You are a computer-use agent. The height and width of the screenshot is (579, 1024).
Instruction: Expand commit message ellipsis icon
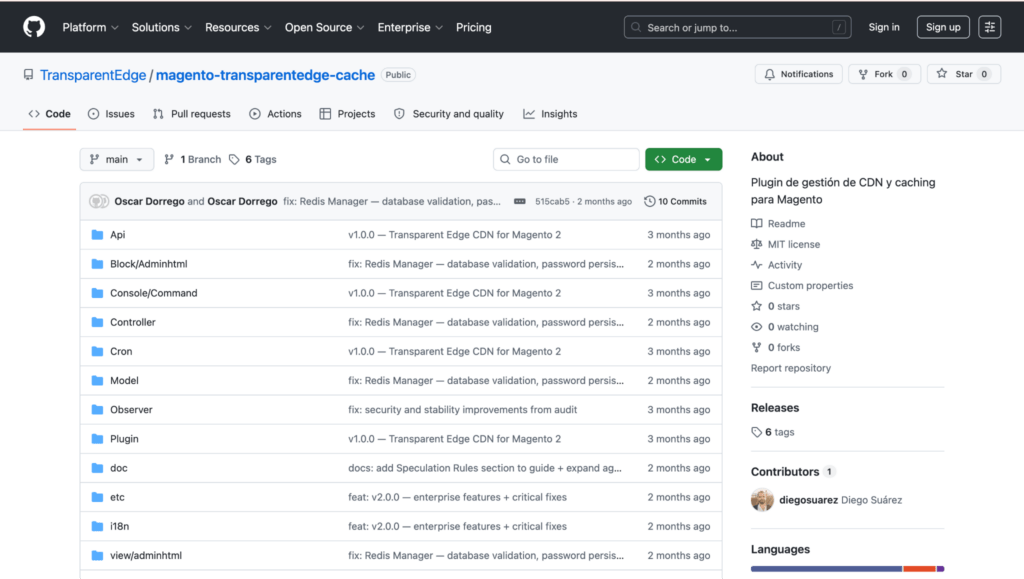tap(519, 201)
